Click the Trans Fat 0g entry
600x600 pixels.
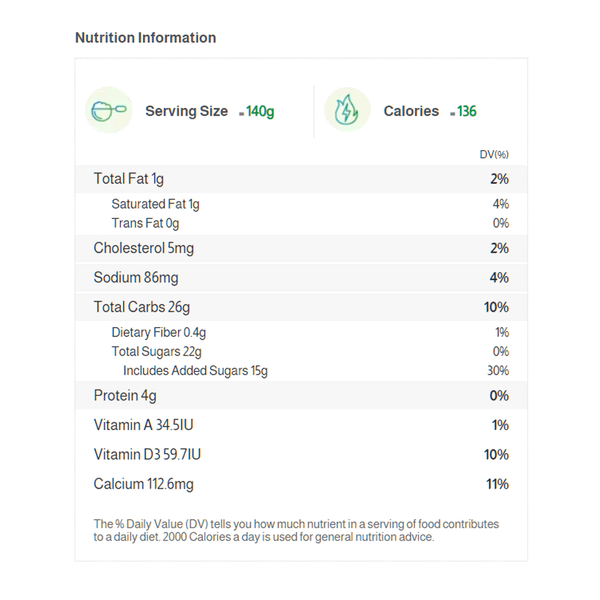(x=145, y=223)
